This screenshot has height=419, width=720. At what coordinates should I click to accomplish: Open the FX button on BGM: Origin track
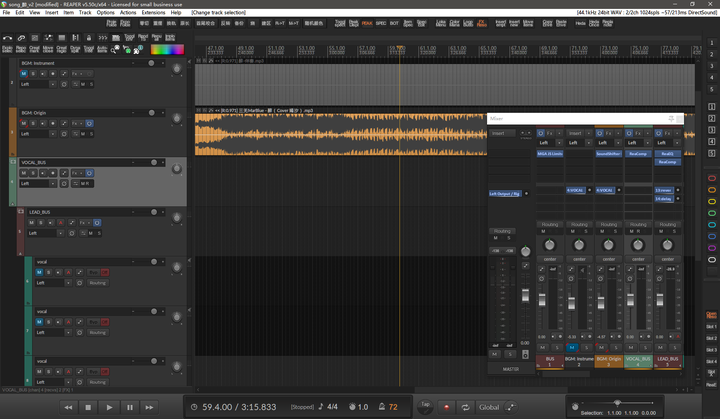point(76,124)
